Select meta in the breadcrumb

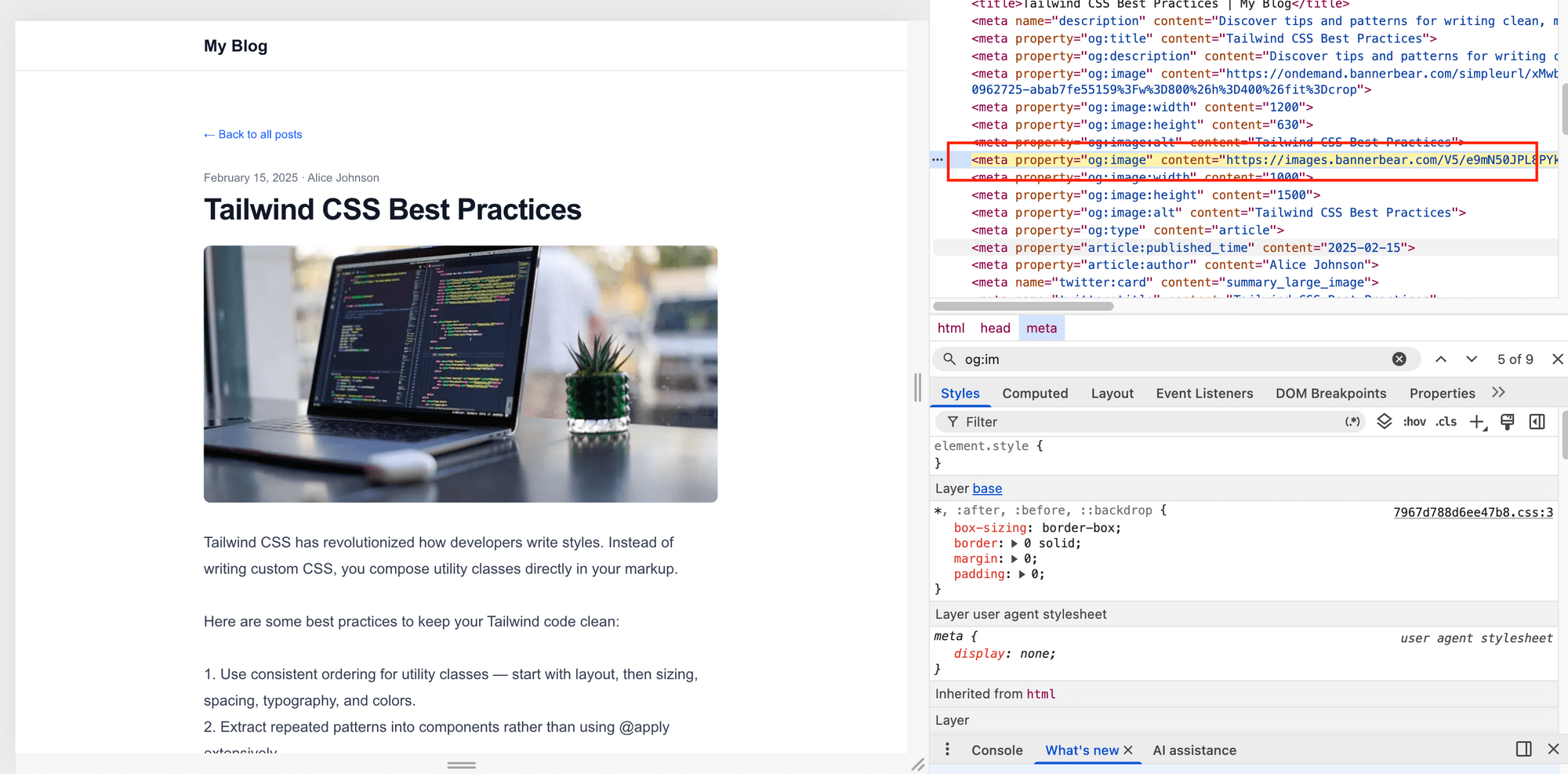1041,329
